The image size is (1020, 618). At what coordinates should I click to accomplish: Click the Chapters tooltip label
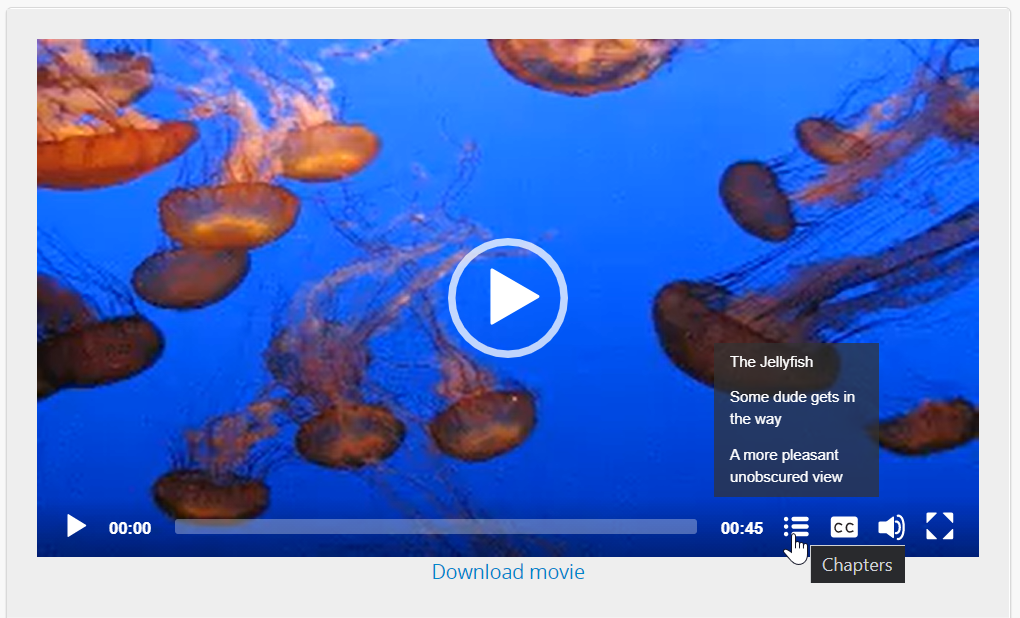pyautogui.click(x=857, y=565)
